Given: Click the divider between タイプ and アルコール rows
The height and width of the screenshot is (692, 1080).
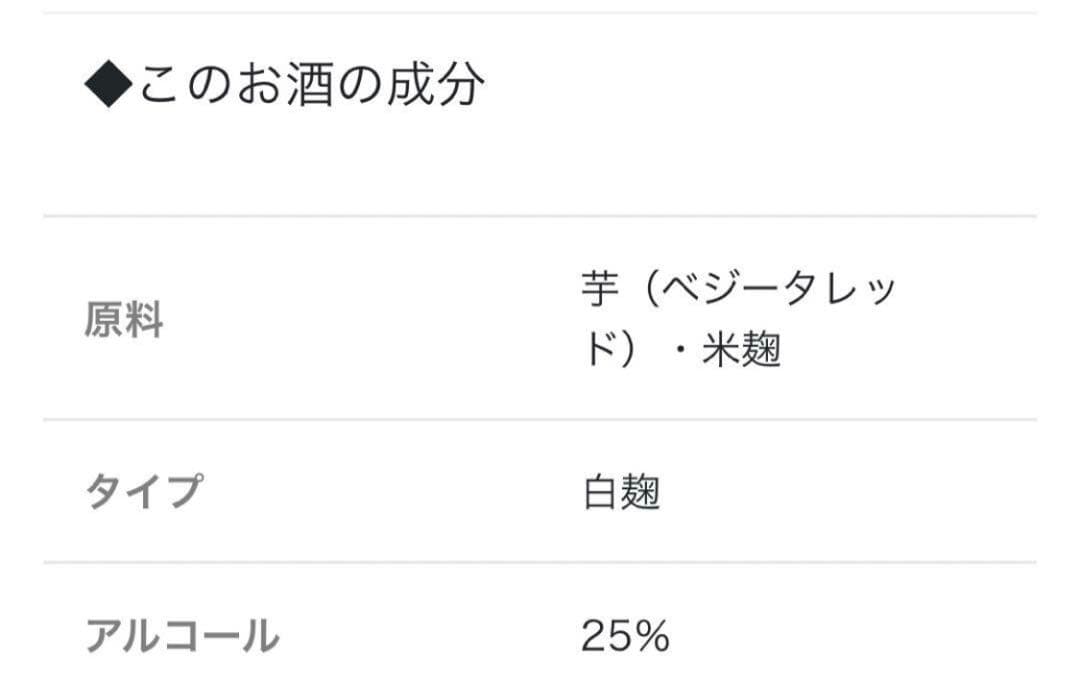Looking at the screenshot, I should (x=540, y=562).
